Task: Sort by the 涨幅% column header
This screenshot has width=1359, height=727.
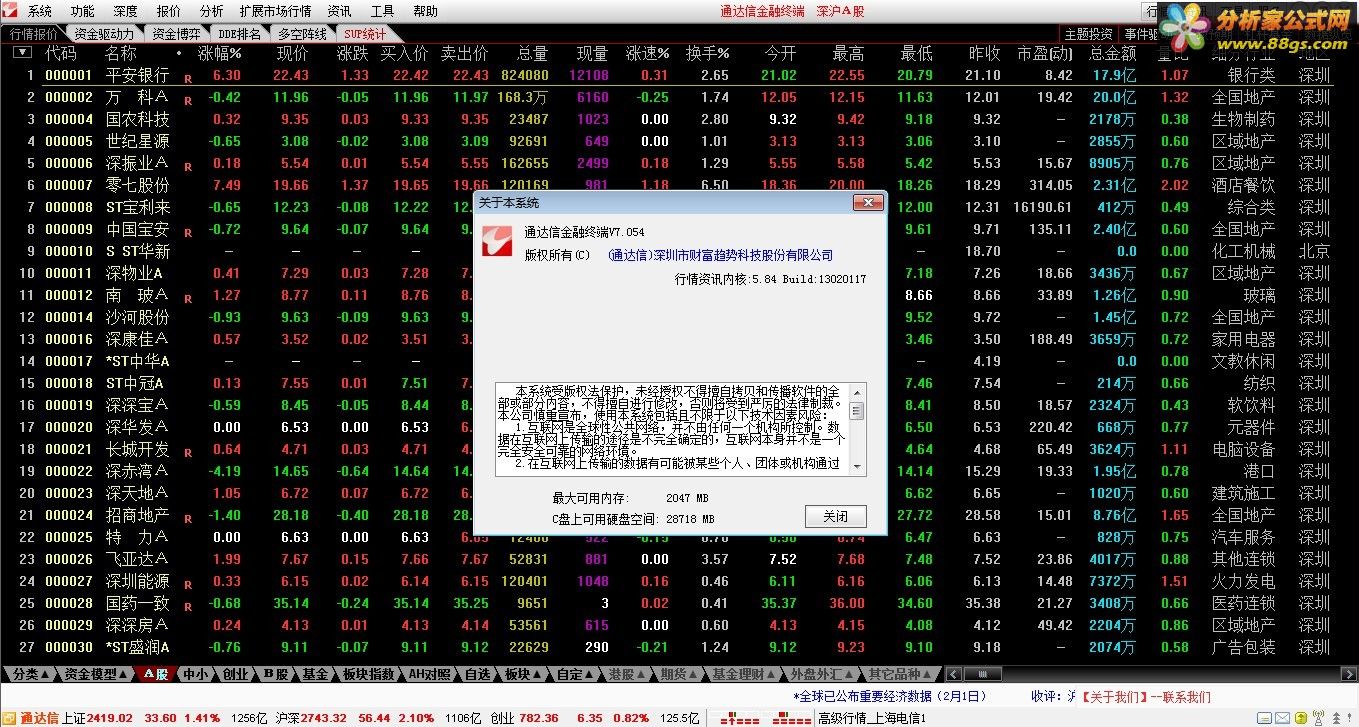Action: 221,53
